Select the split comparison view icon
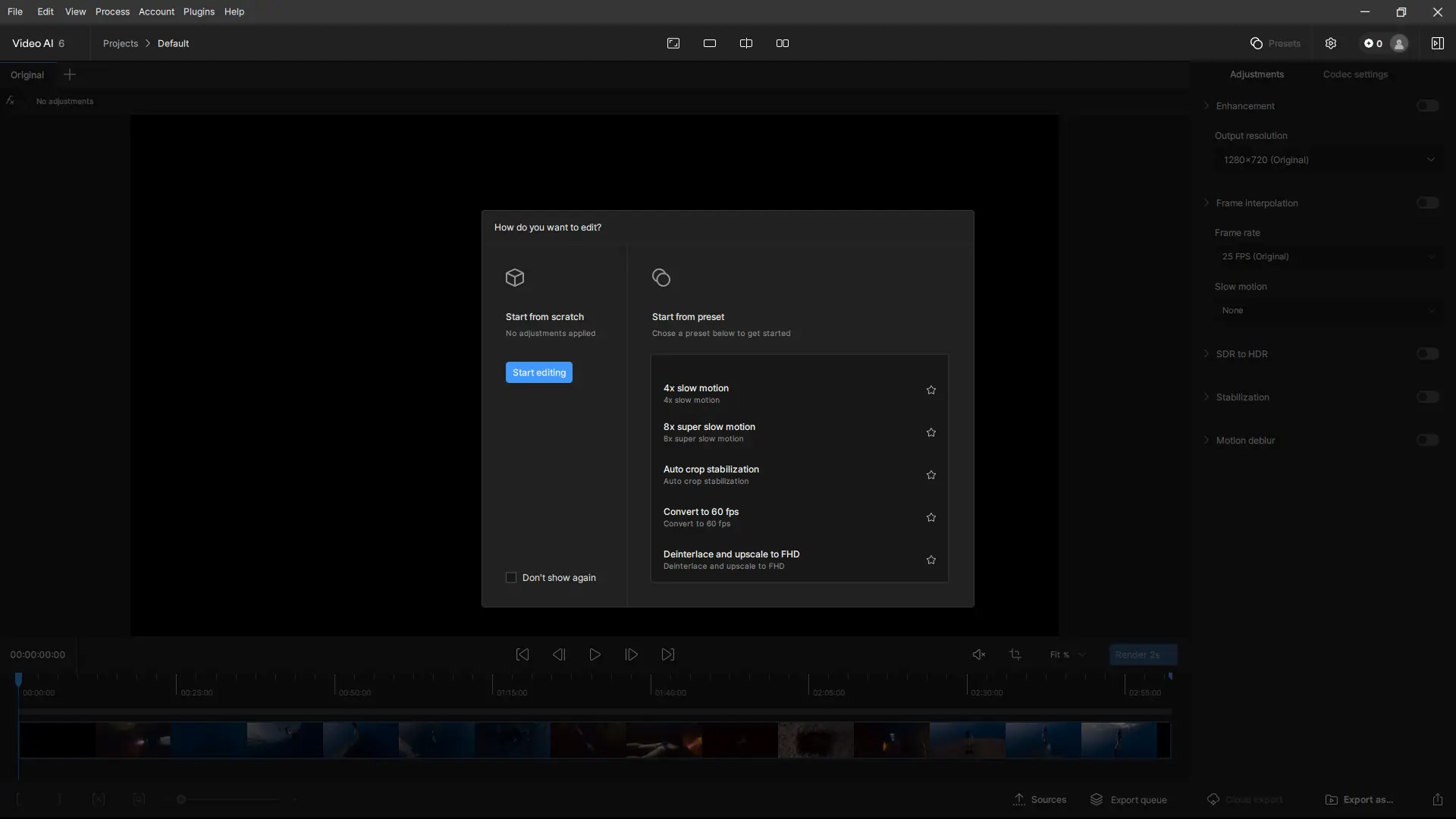 pos(746,43)
